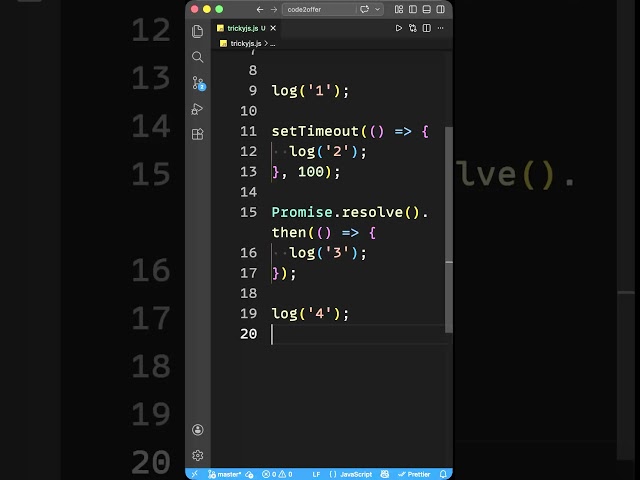Open the editor More Actions ellipsis
Image resolution: width=640 pixels, height=480 pixels.
(440, 28)
